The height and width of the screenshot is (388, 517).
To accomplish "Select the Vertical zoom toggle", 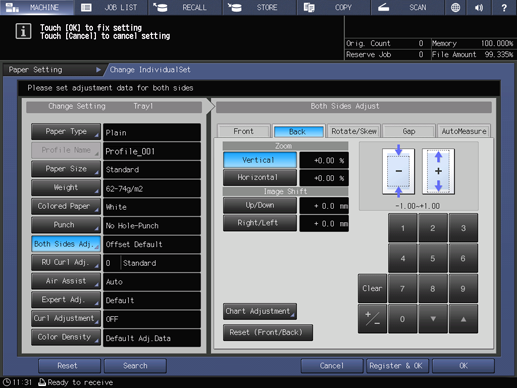I will [259, 160].
